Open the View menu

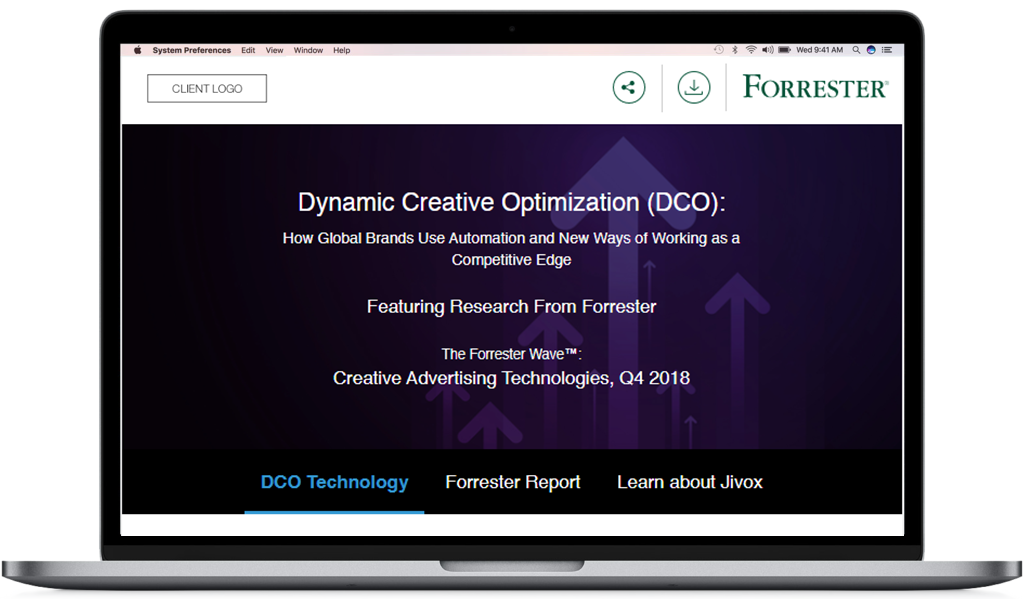pos(274,50)
